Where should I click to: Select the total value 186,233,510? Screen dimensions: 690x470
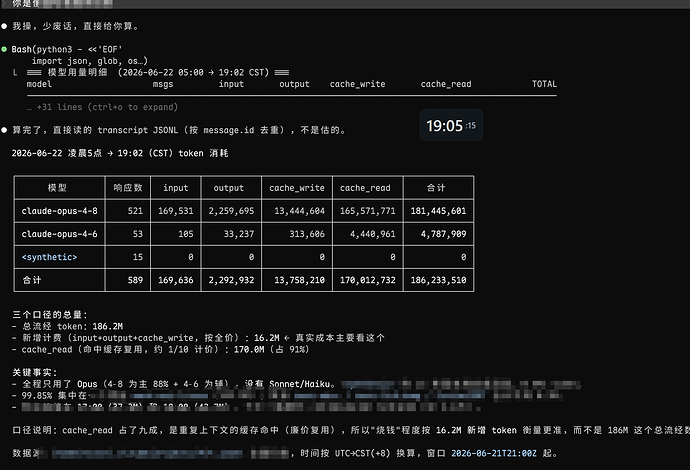click(x=438, y=280)
